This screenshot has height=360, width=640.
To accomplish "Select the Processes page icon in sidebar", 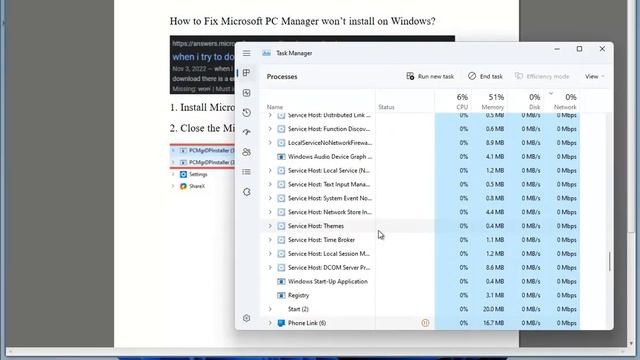I will (x=247, y=73).
